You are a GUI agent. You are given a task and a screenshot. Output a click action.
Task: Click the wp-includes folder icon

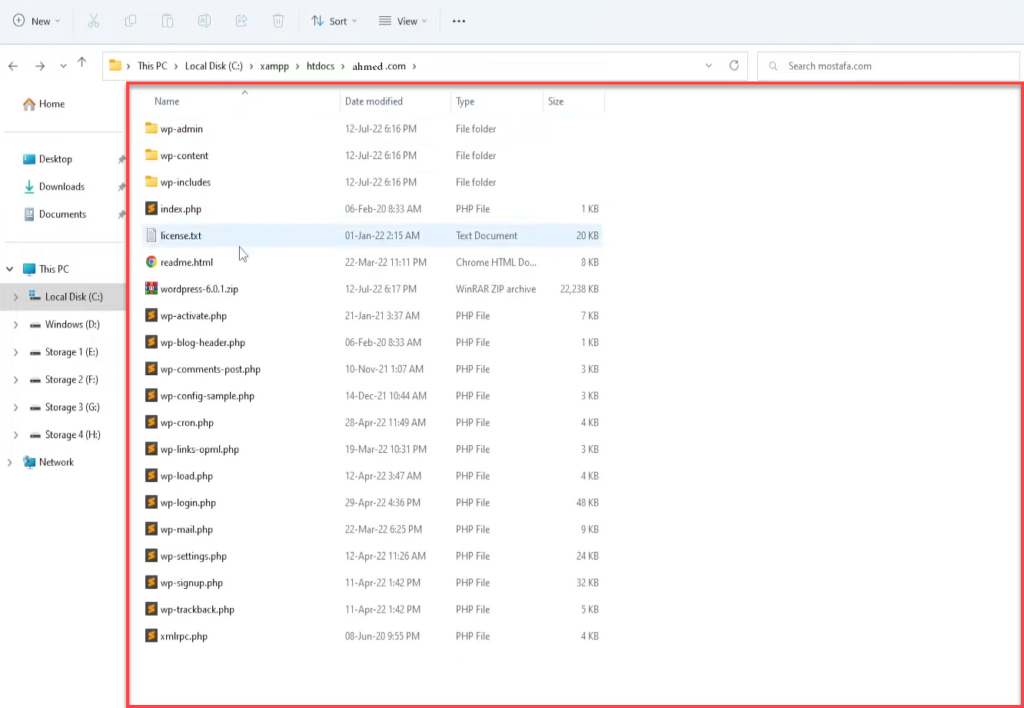[152, 182]
